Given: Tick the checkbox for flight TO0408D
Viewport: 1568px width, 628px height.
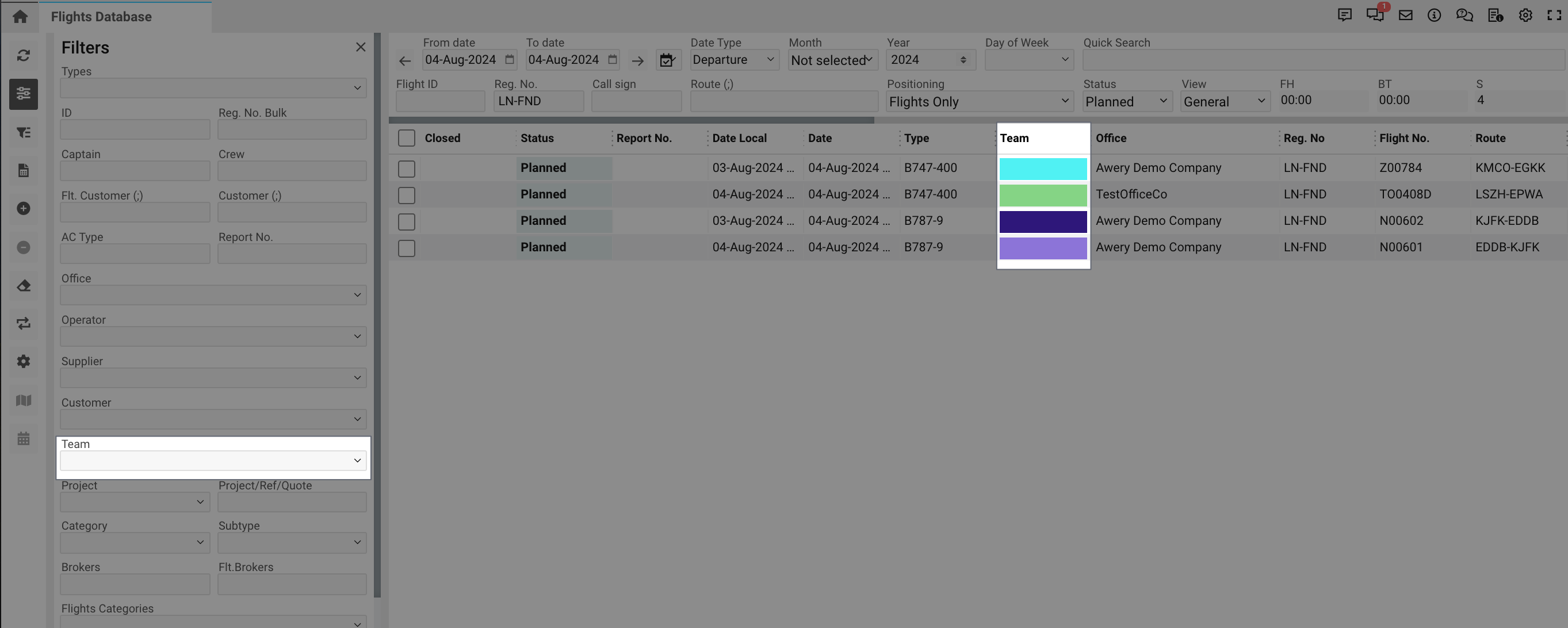Looking at the screenshot, I should click(x=406, y=196).
